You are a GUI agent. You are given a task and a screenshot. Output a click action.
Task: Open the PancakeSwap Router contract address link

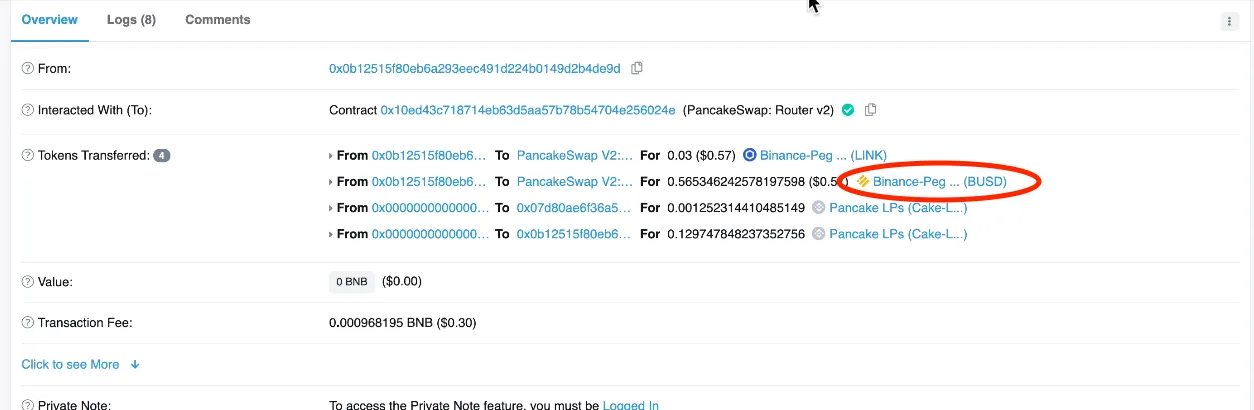pos(528,110)
